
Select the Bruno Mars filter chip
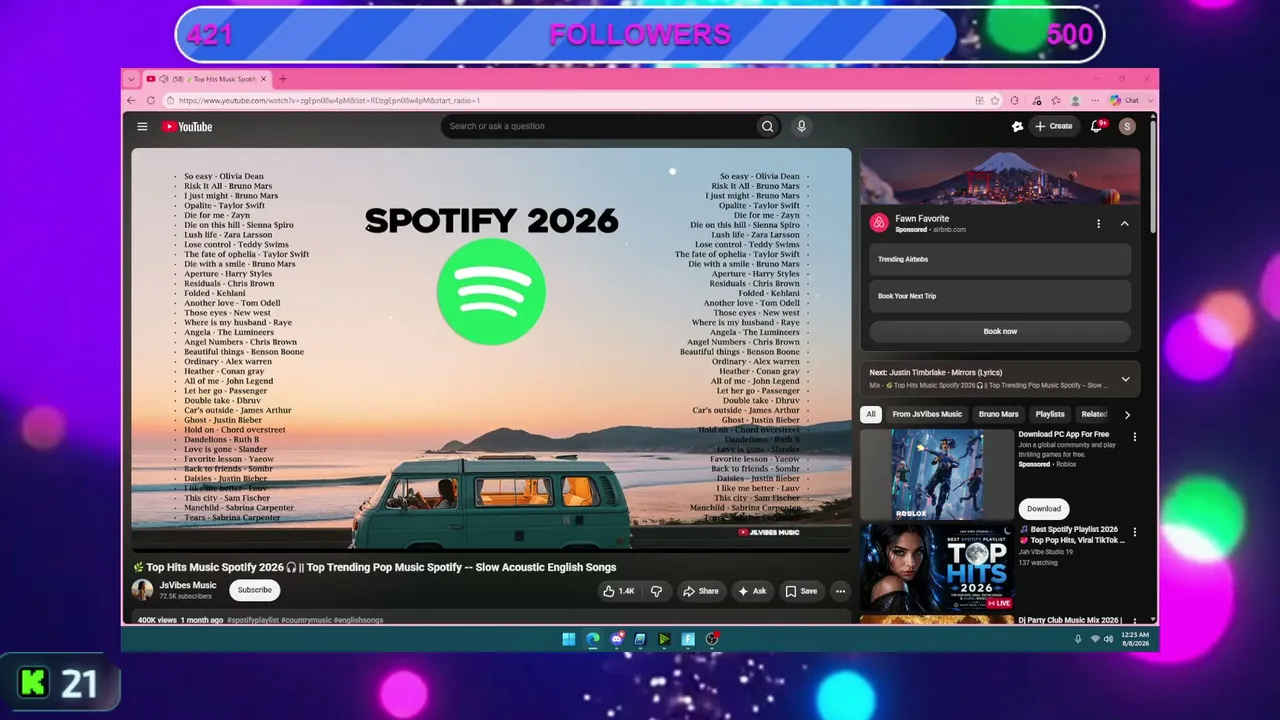[x=998, y=414]
